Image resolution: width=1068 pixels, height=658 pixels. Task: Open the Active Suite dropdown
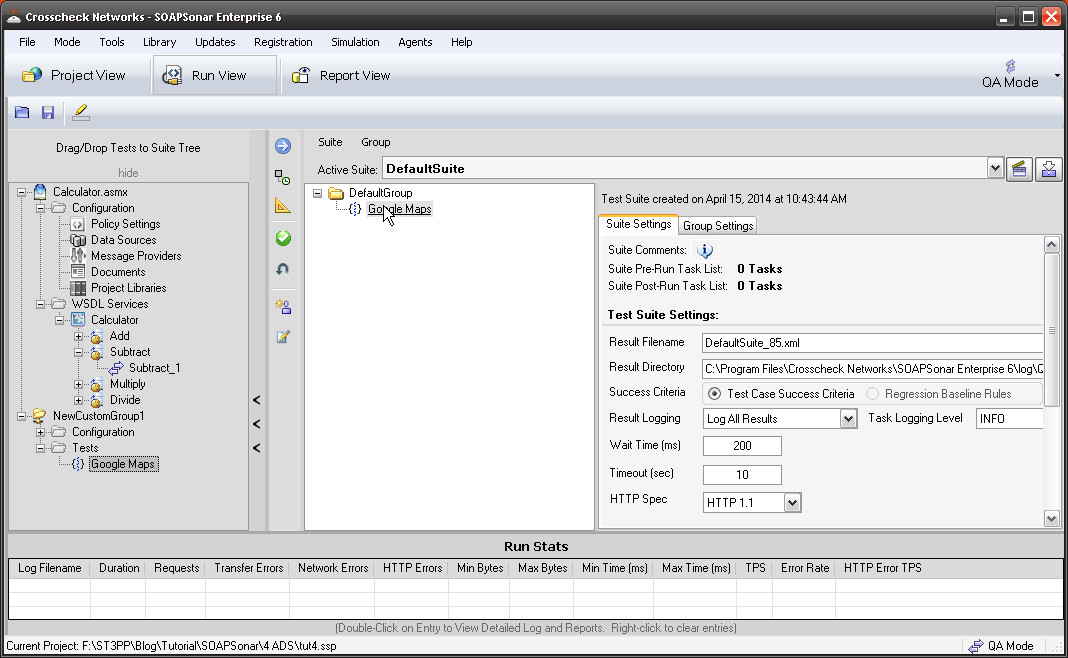tap(994, 168)
